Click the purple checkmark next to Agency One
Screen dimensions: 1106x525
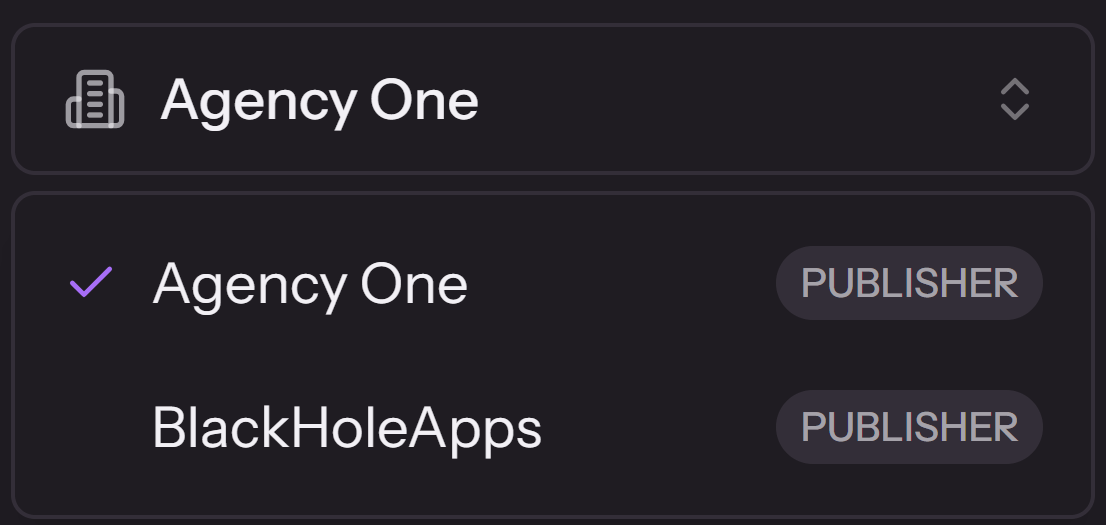(90, 284)
